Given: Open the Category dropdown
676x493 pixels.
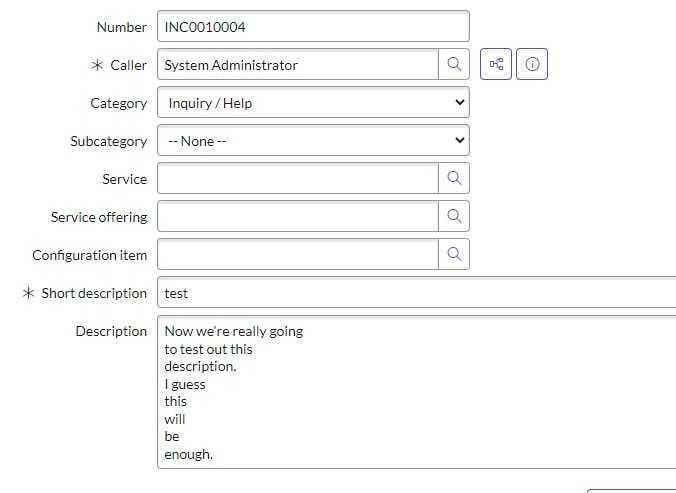Looking at the screenshot, I should (313, 103).
